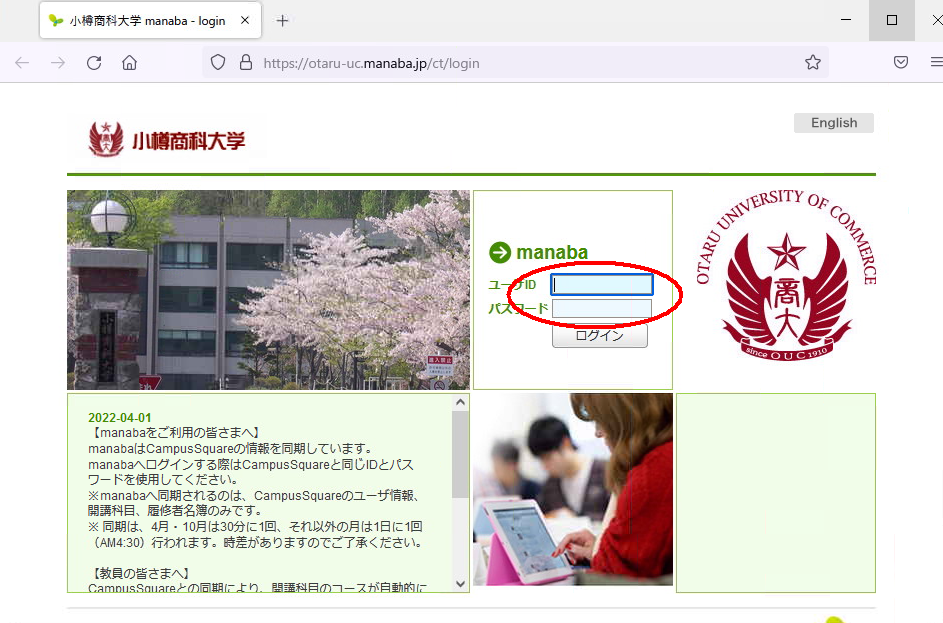Click the browser Back arrow
943x623 pixels.
[x=22, y=63]
